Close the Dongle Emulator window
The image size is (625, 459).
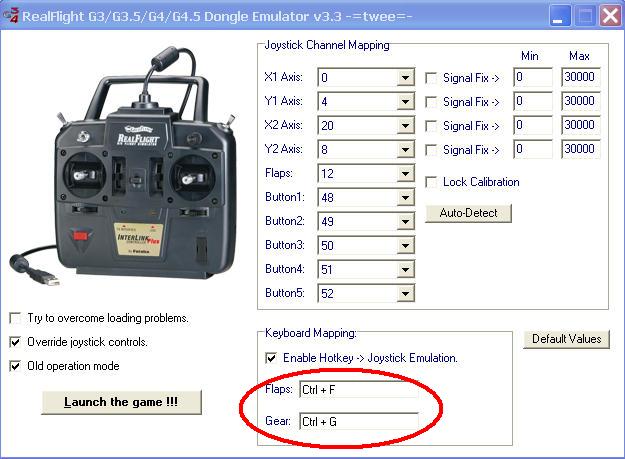tap(610, 16)
